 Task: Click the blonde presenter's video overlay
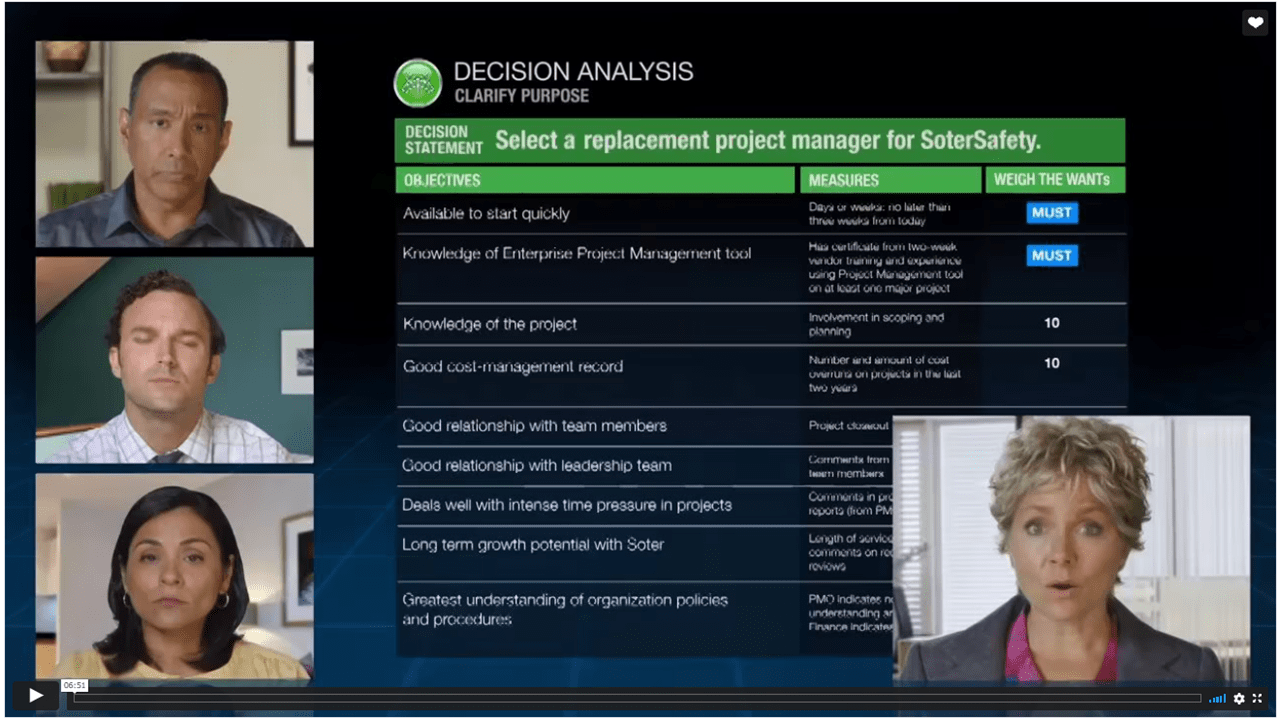click(1071, 549)
